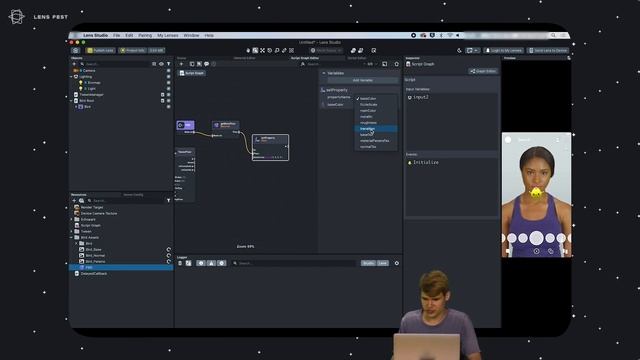Toggle the Bird Root object checkbox
Image resolution: width=640 pixels, height=360 pixels.
coord(169,100)
